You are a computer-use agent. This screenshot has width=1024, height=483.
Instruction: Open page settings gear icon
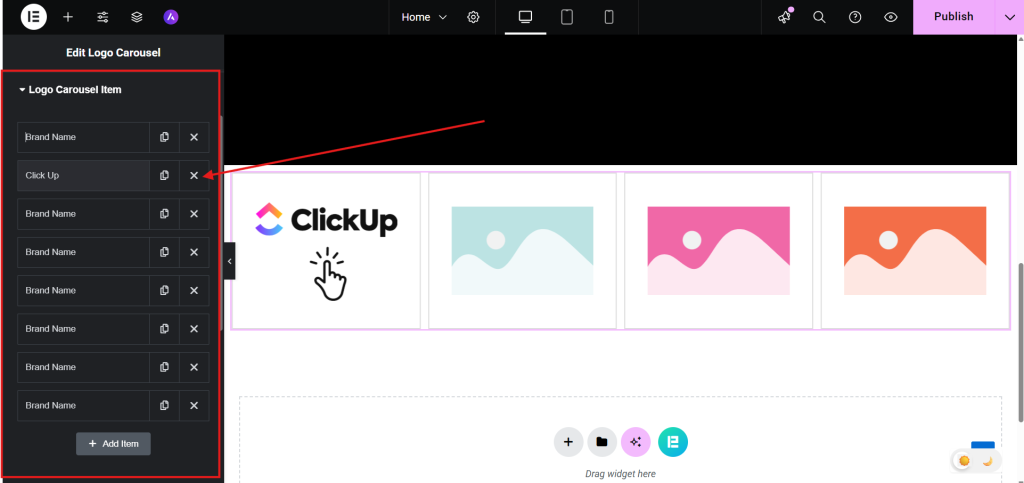[473, 17]
